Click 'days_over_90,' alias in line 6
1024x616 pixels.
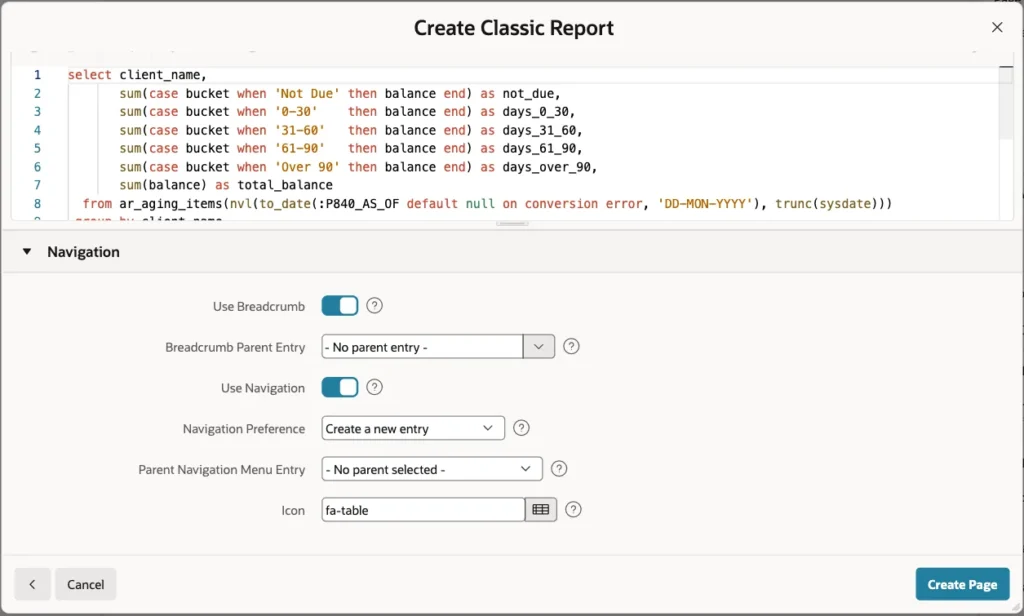(x=550, y=167)
